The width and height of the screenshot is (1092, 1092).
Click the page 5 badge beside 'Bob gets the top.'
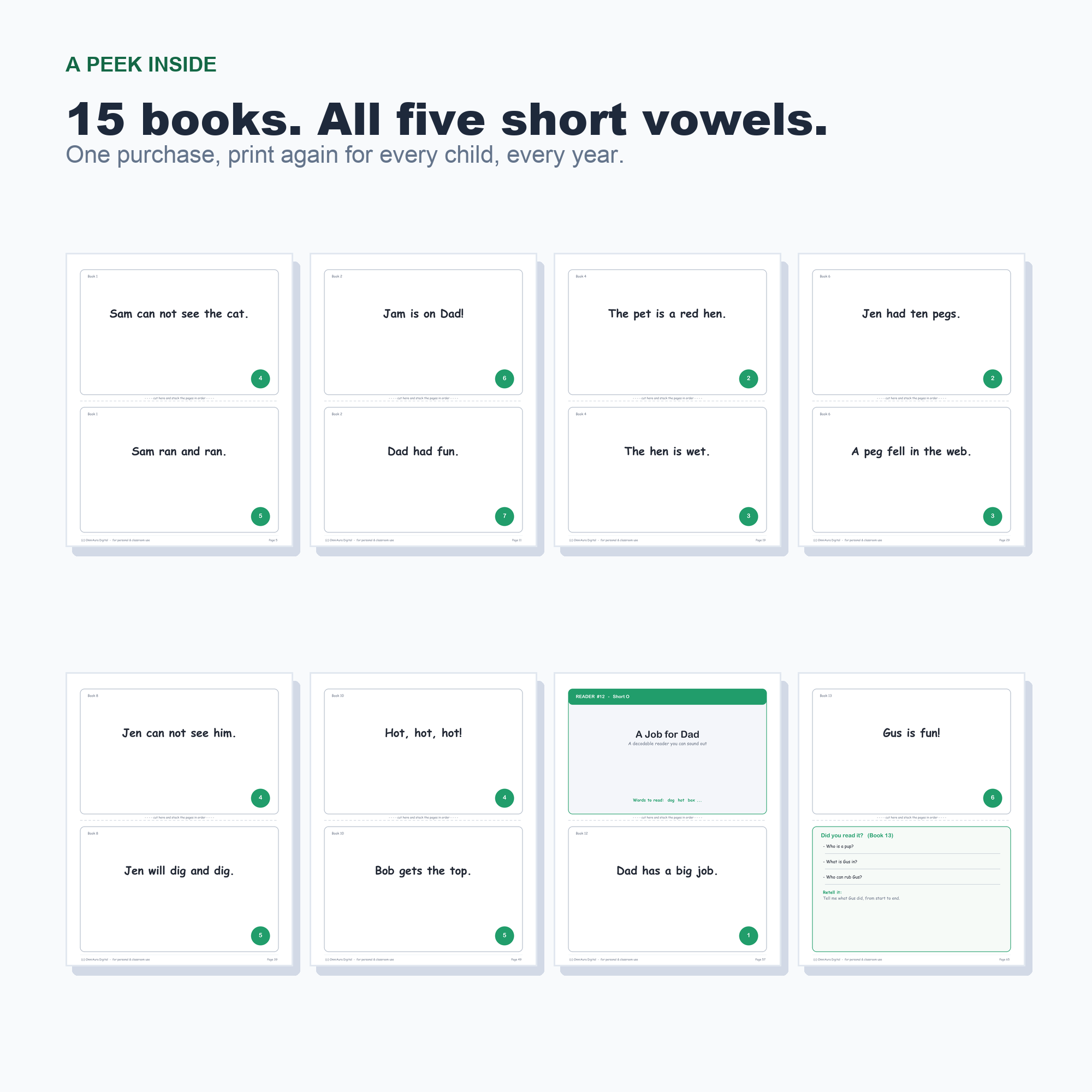[x=505, y=935]
